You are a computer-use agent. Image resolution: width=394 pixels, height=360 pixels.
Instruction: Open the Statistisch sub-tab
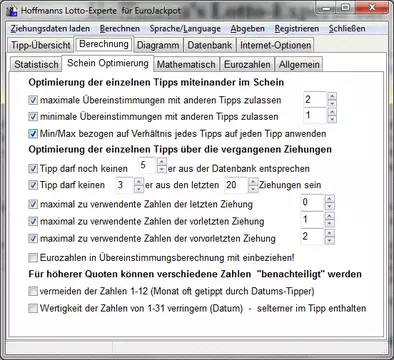pos(36,64)
